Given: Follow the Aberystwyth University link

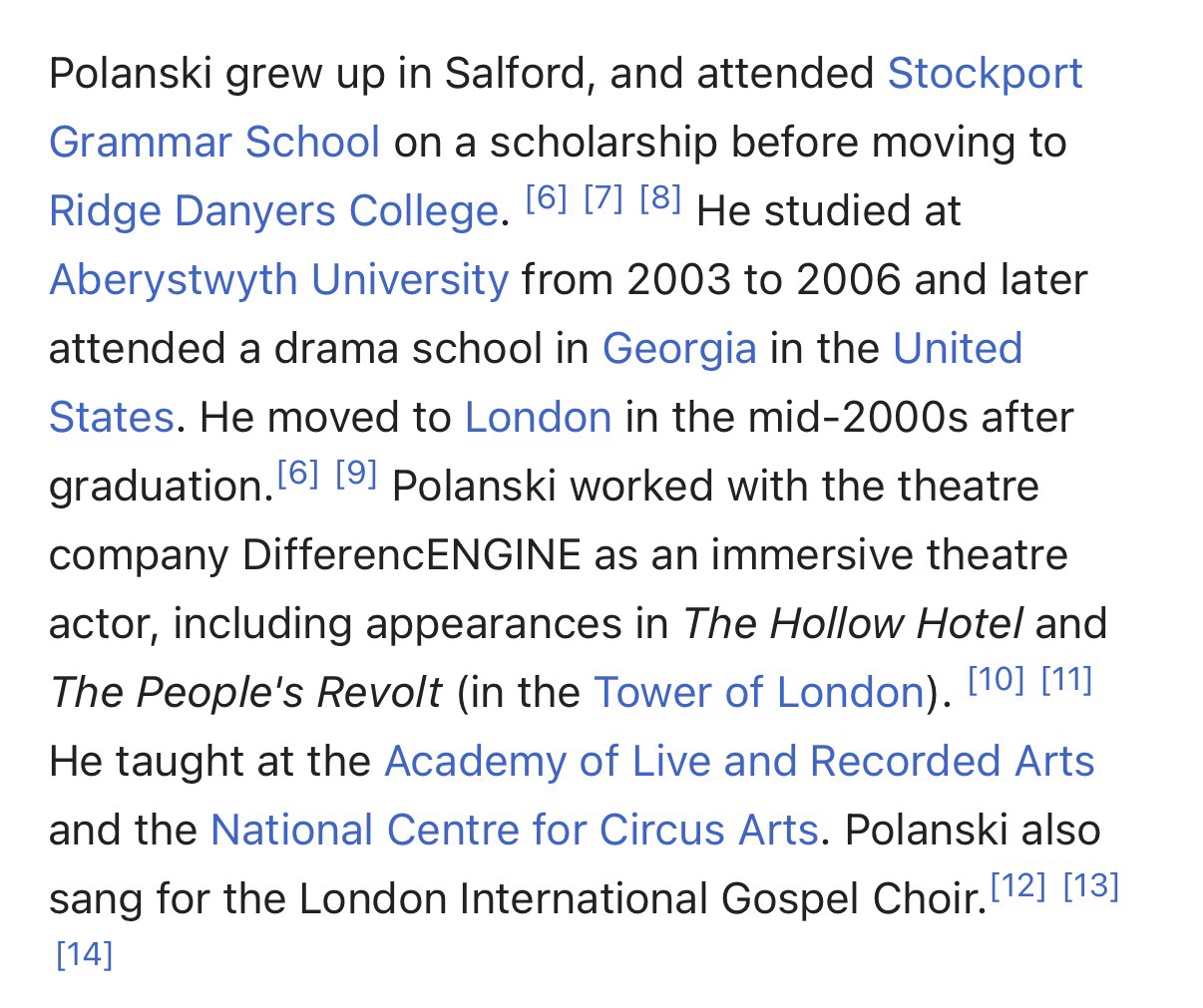Looking at the screenshot, I should (x=278, y=280).
